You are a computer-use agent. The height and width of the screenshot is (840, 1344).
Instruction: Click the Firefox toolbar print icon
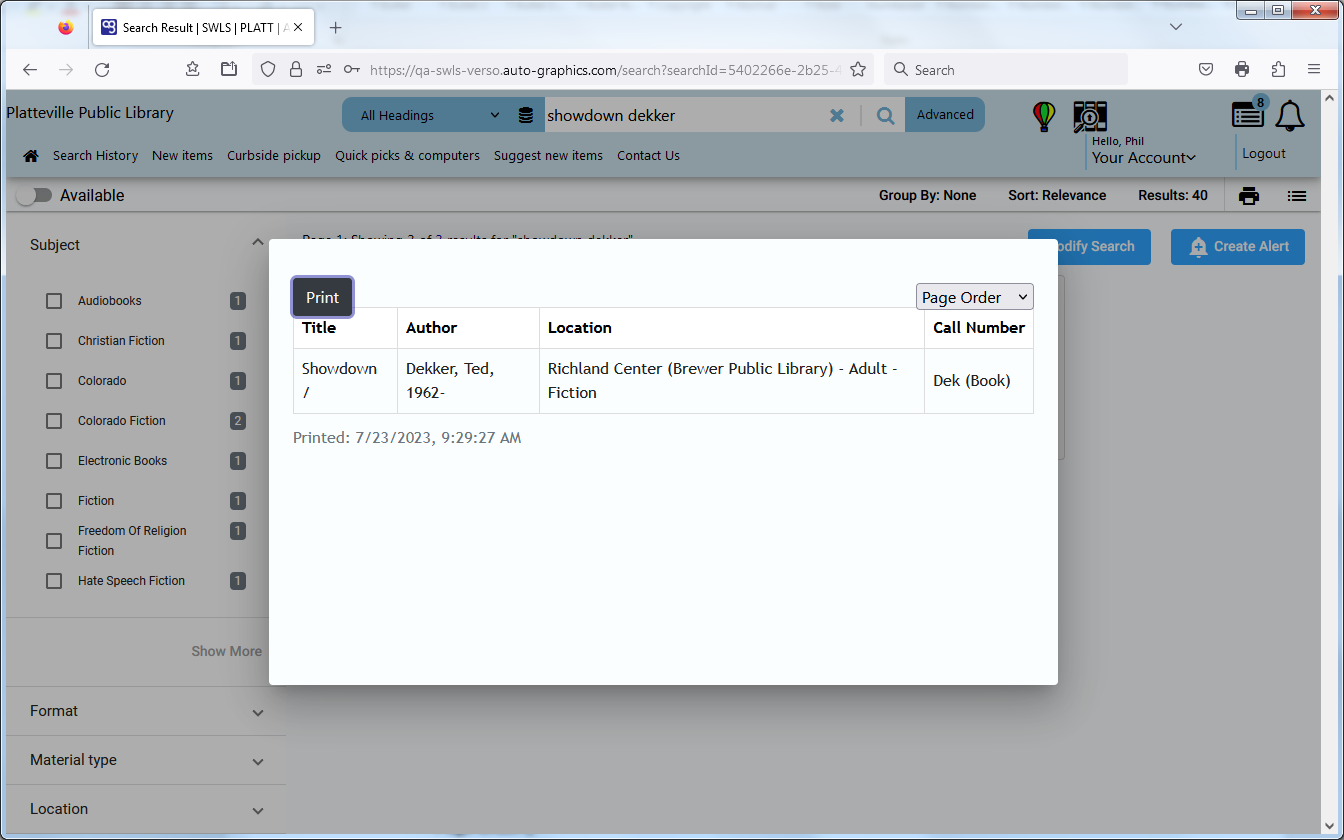point(1242,69)
